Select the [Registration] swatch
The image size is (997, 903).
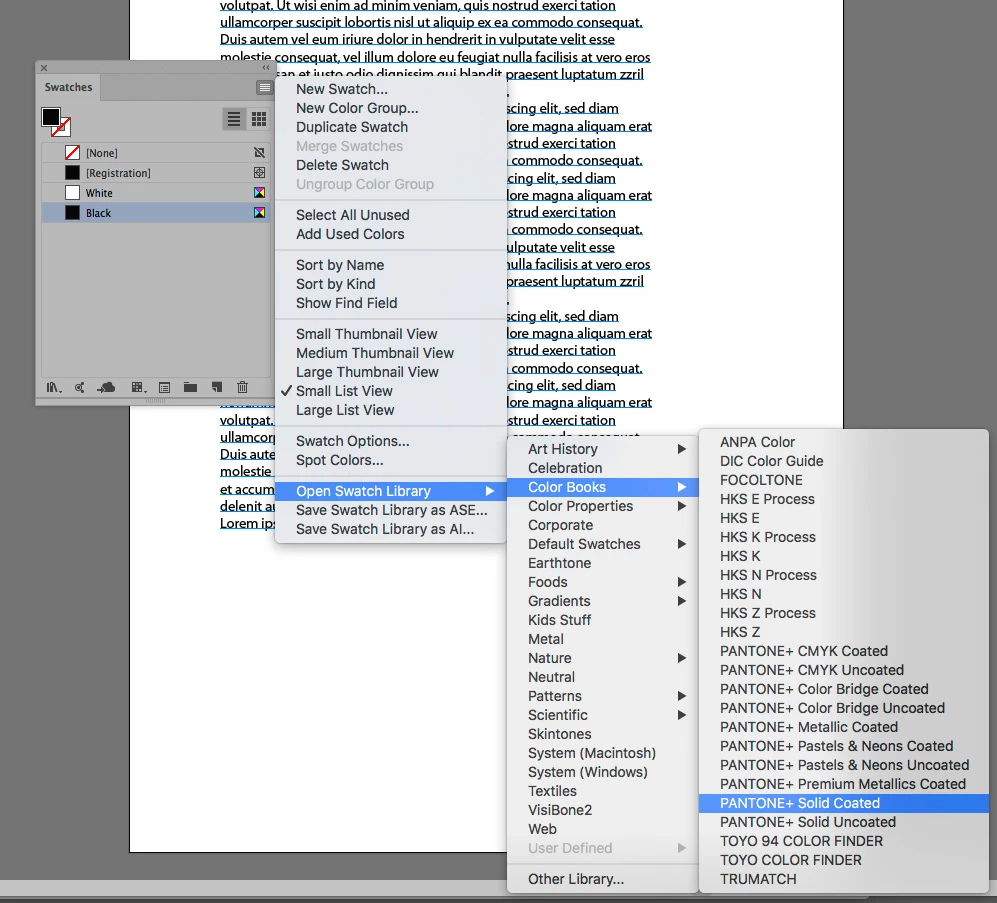156,172
